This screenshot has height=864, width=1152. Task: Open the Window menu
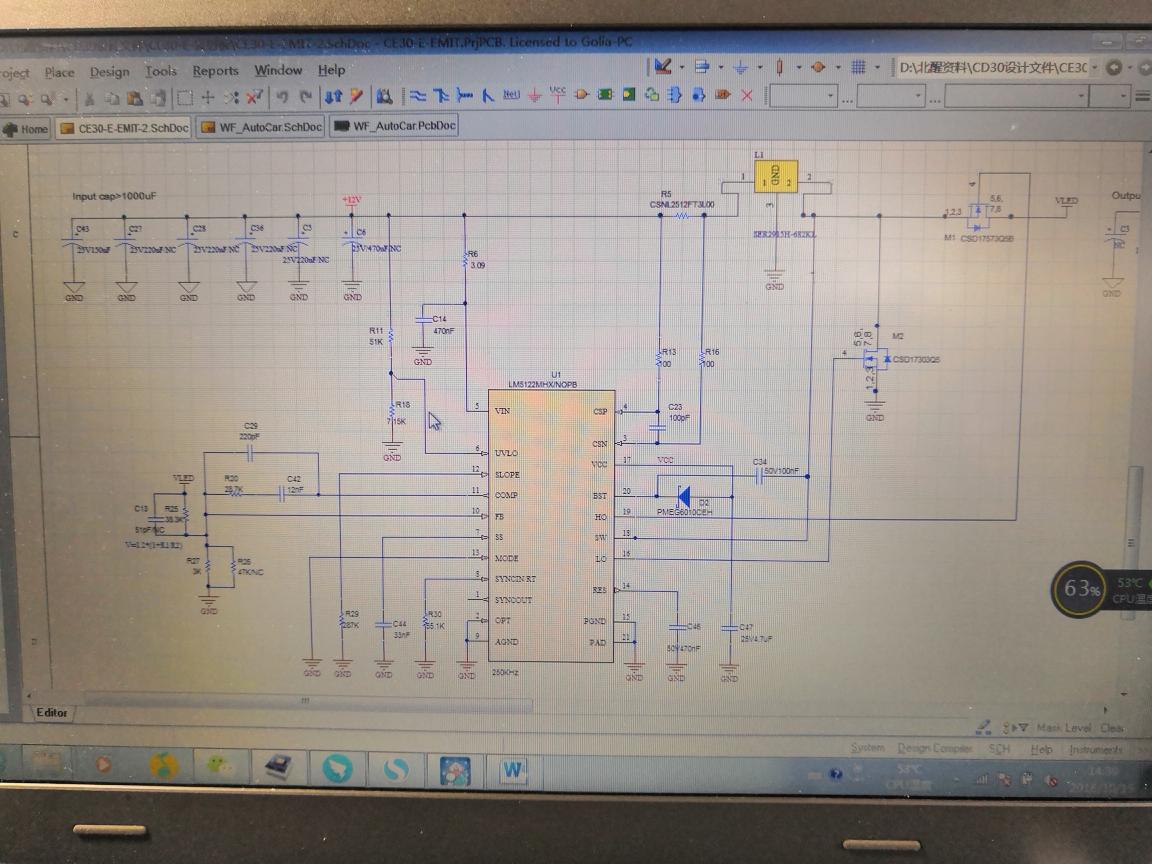pos(278,70)
